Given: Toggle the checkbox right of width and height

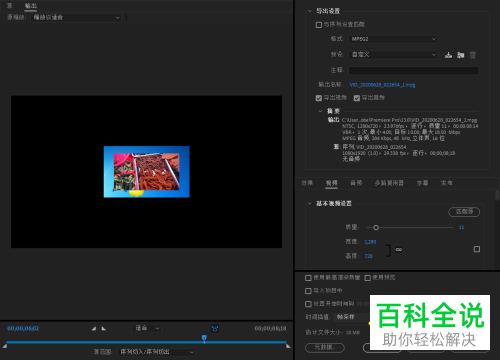Looking at the screenshot, I should 477,249.
